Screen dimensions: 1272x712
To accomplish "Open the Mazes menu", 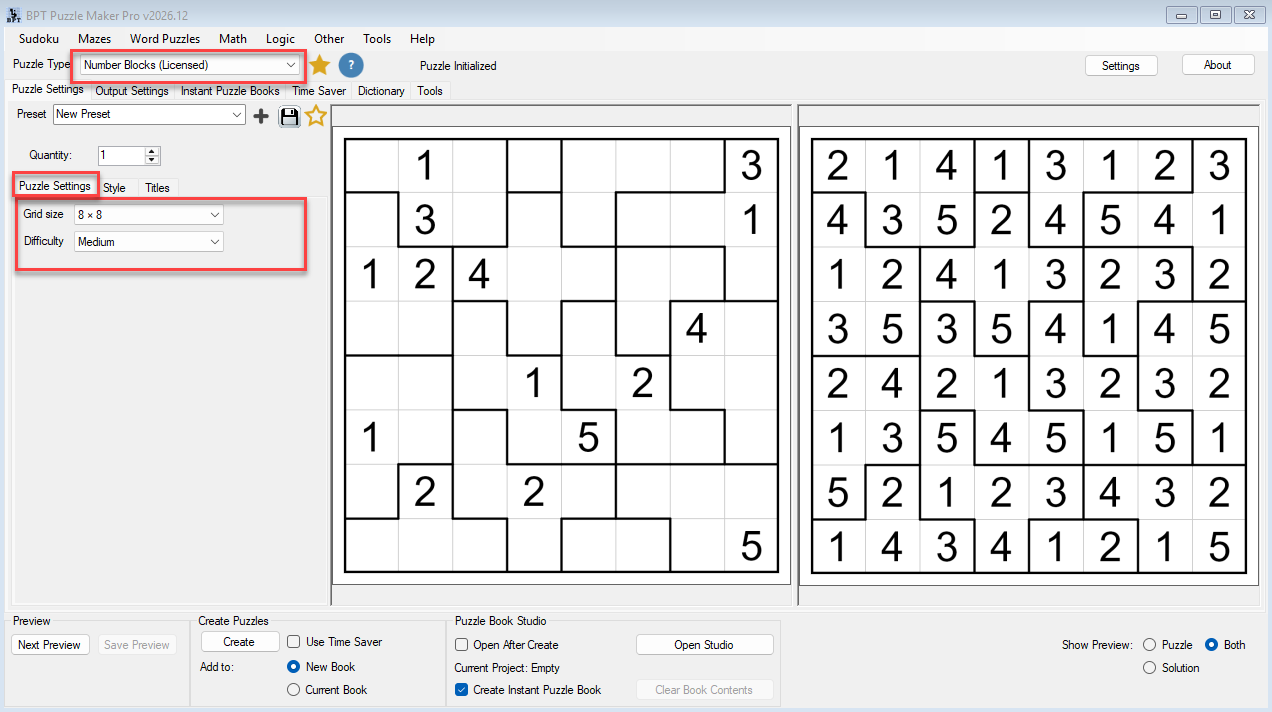I will [95, 39].
